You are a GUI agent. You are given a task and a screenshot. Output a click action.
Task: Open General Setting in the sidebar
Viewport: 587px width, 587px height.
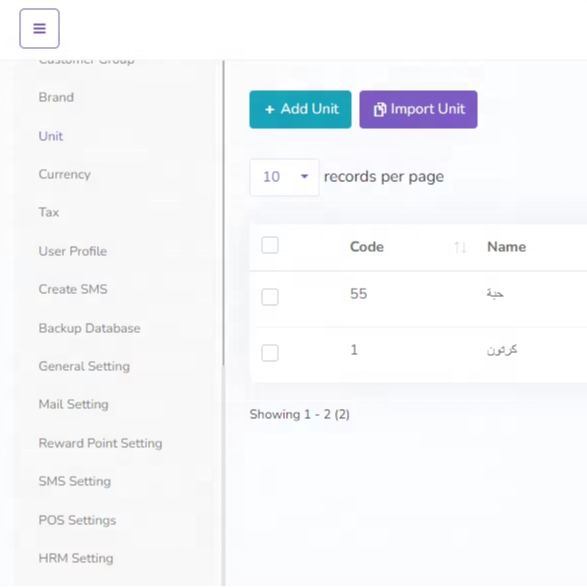[84, 366]
